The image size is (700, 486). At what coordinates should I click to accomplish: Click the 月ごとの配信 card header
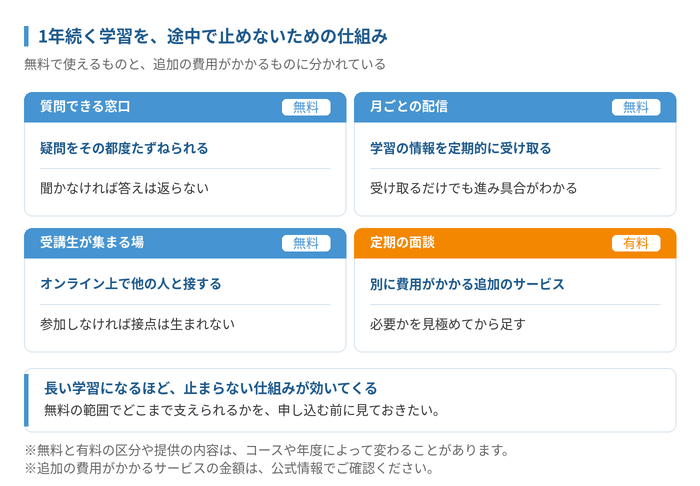click(x=515, y=107)
